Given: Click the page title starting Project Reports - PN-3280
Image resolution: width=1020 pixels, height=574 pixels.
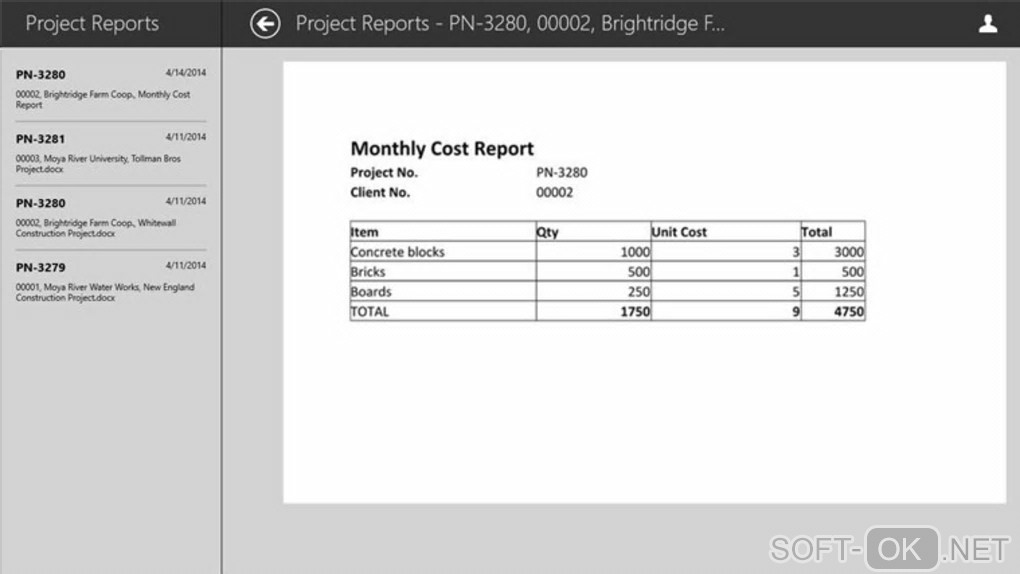Looking at the screenshot, I should click(x=510, y=23).
